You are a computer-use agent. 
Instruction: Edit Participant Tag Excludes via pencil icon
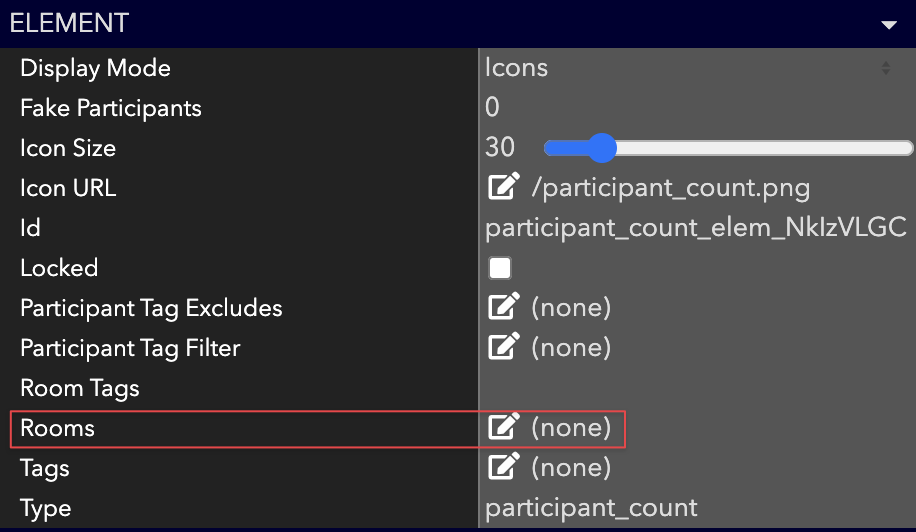point(504,306)
